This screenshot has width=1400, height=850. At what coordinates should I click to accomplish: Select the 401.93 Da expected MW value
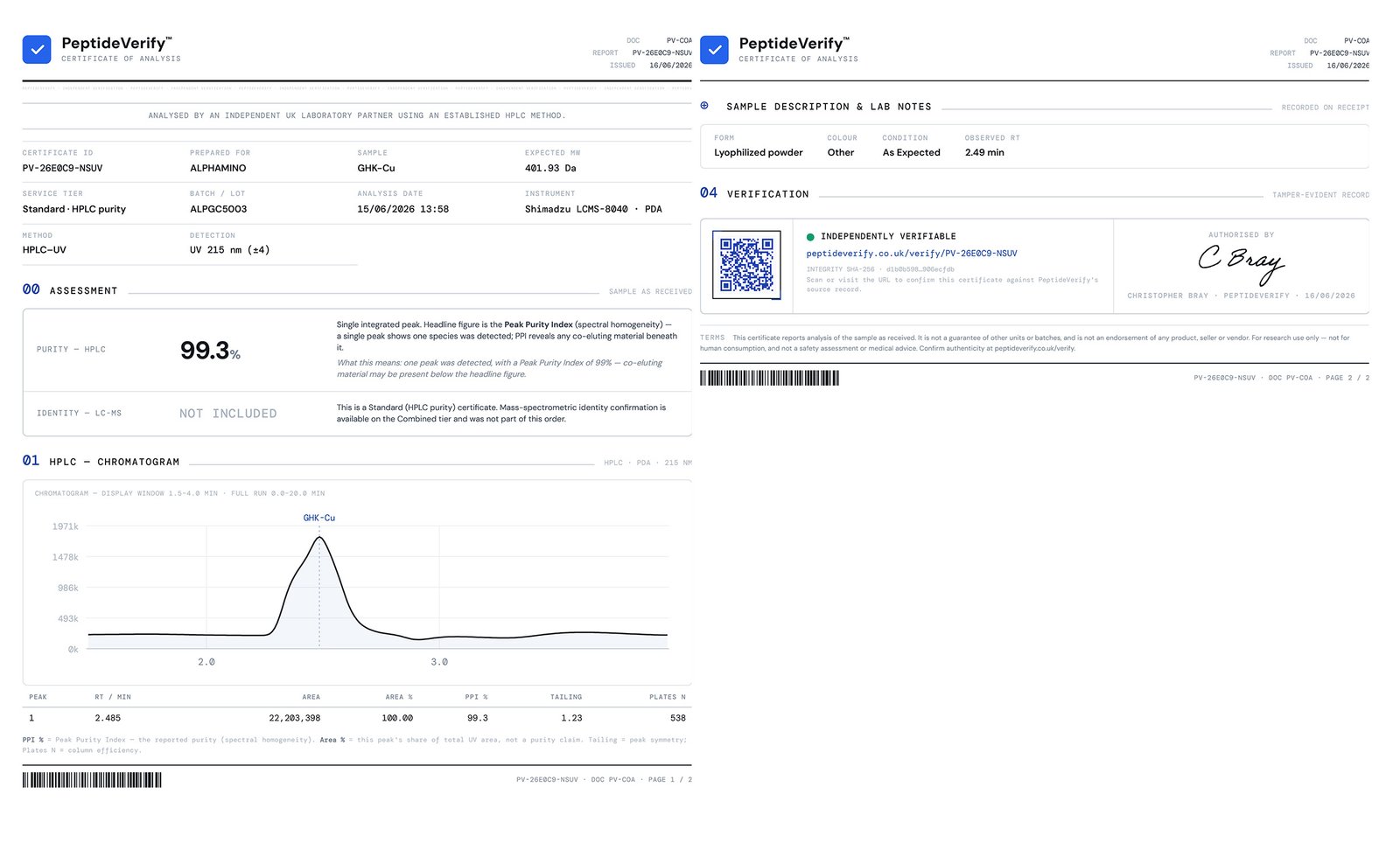(x=550, y=168)
